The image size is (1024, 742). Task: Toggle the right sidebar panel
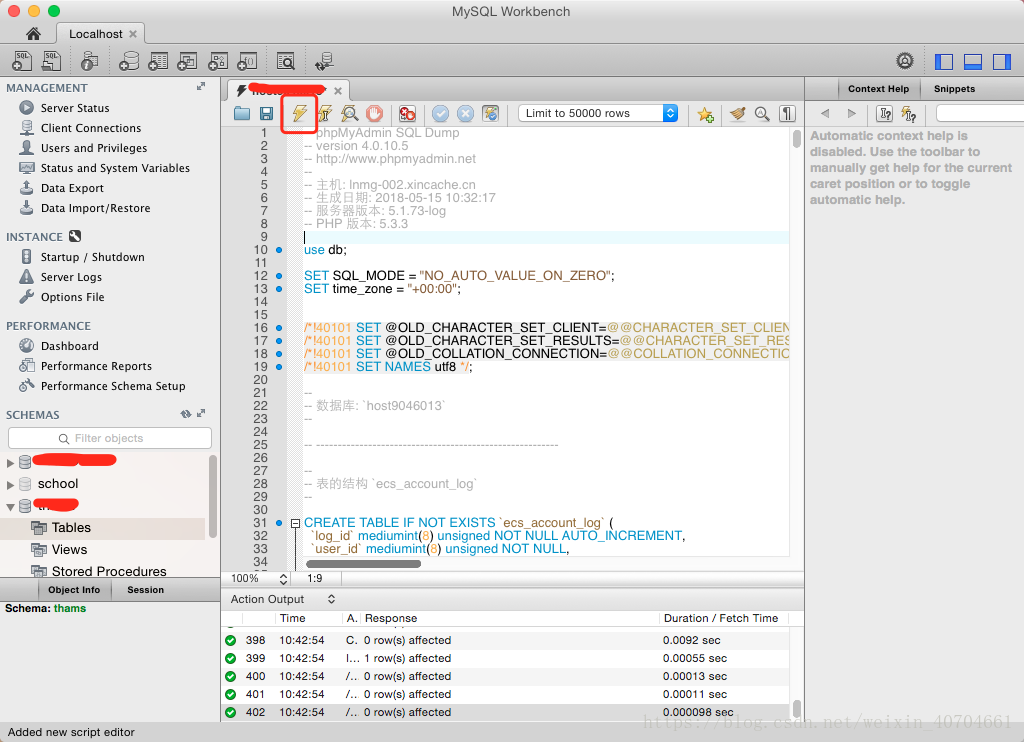pos(1002,61)
